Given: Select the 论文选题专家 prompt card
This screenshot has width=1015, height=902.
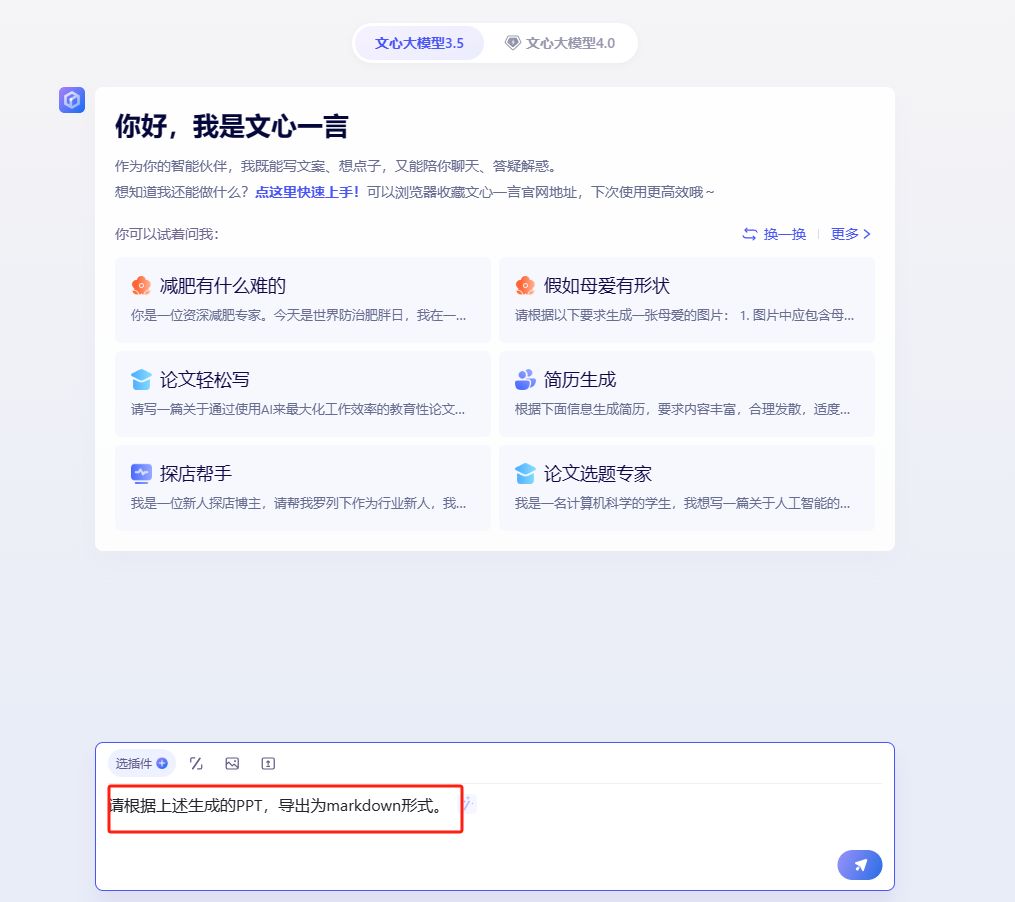Looking at the screenshot, I should pyautogui.click(x=687, y=488).
